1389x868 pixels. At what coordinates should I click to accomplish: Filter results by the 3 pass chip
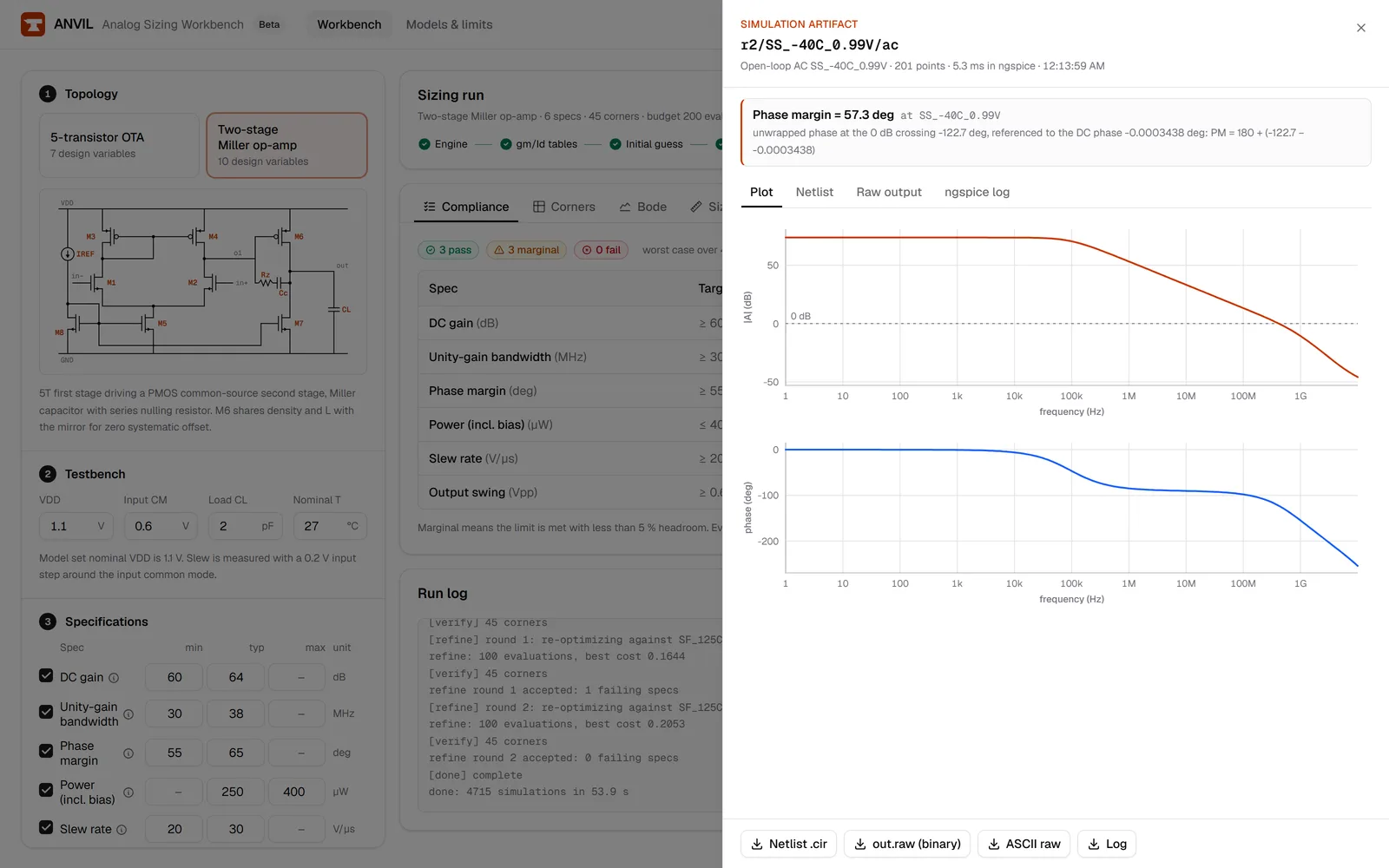point(448,250)
